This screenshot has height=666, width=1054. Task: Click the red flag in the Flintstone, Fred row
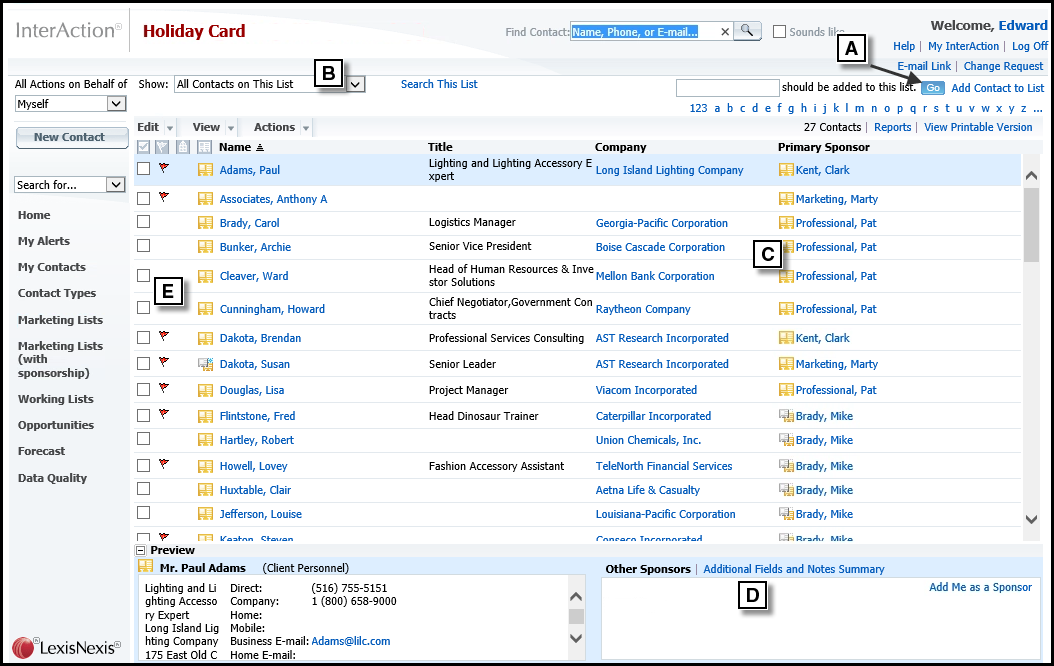(x=163, y=413)
